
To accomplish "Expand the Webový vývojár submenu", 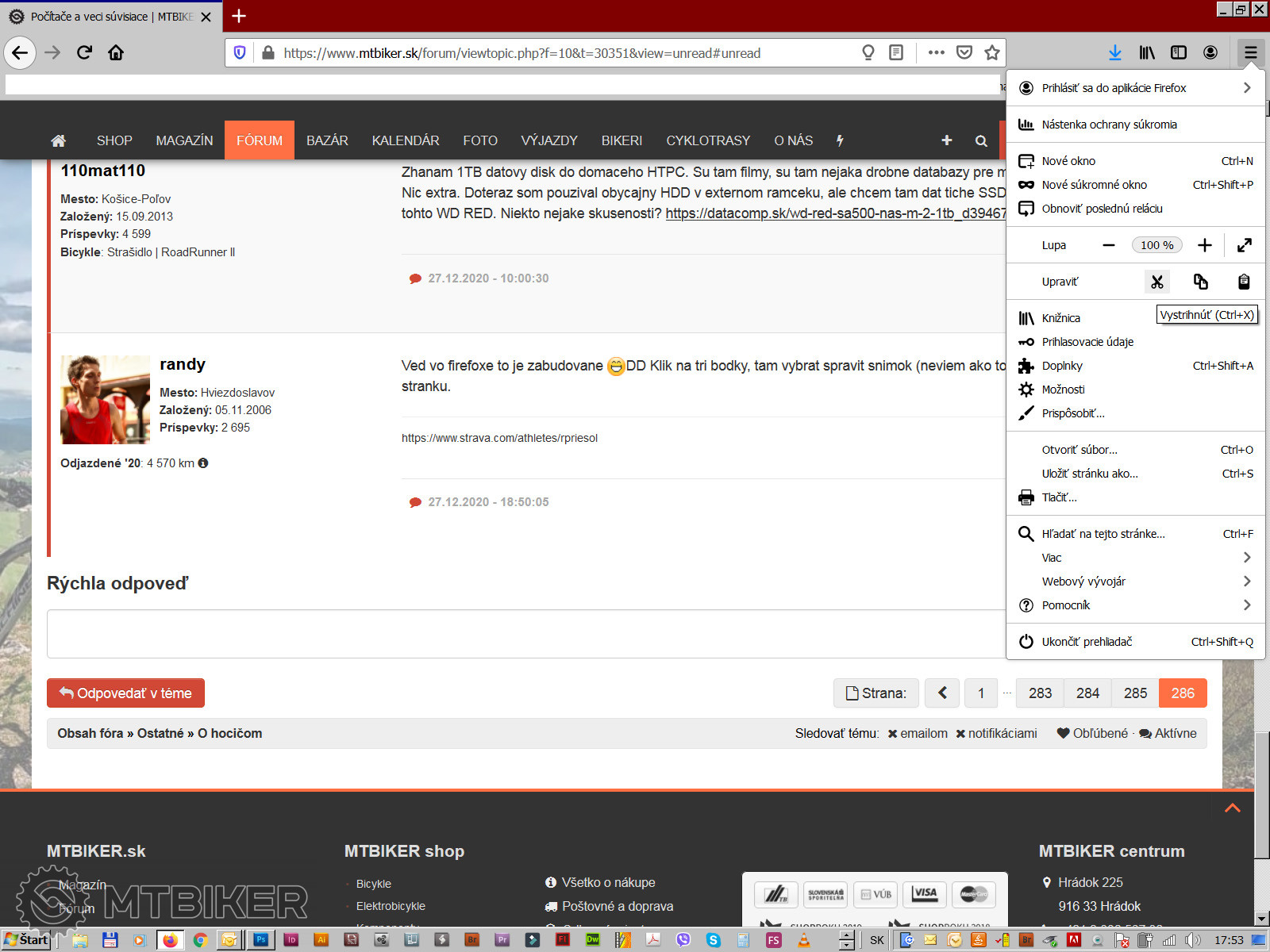I will (x=1135, y=582).
